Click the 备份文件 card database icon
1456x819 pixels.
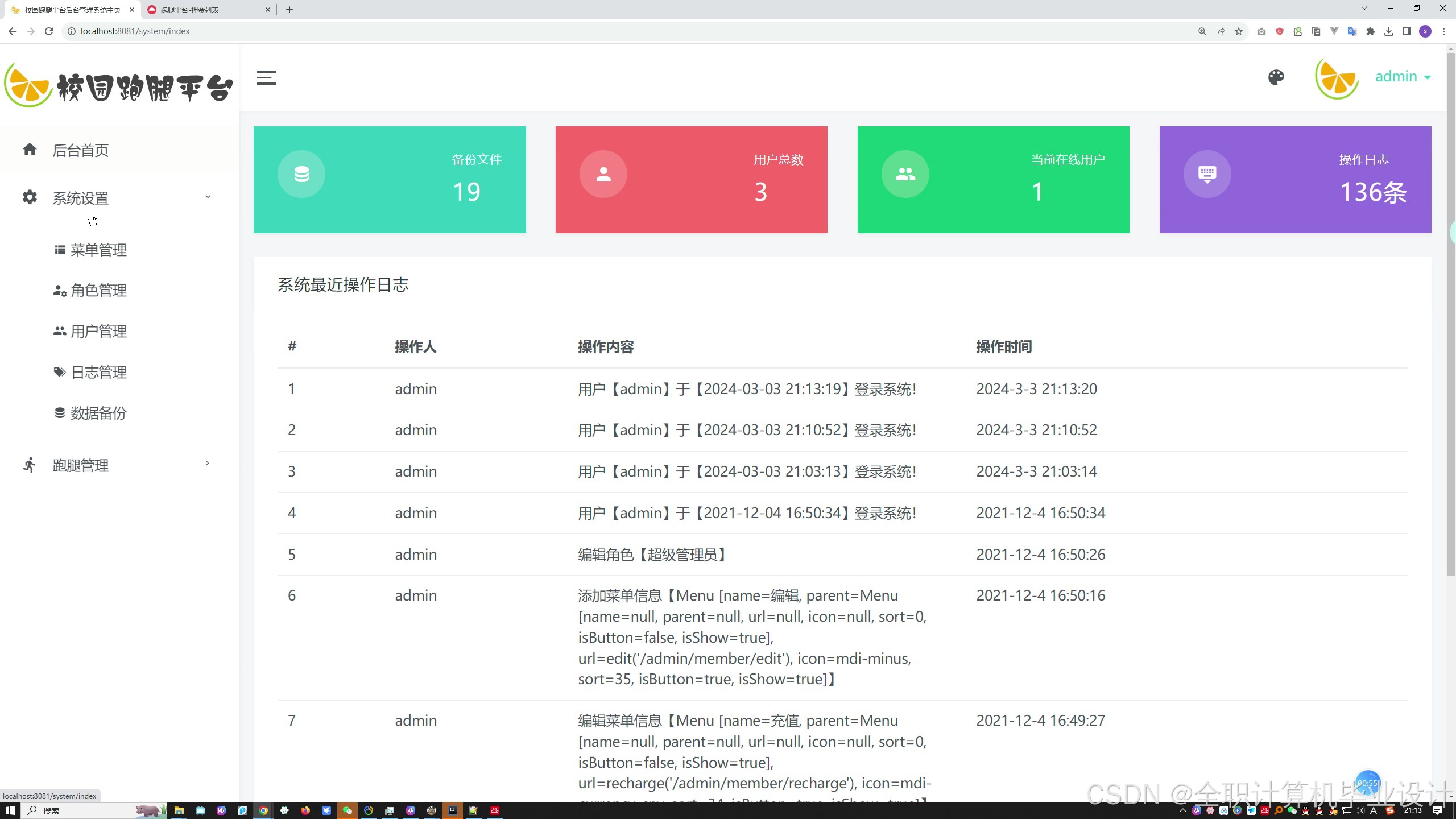coord(301,174)
